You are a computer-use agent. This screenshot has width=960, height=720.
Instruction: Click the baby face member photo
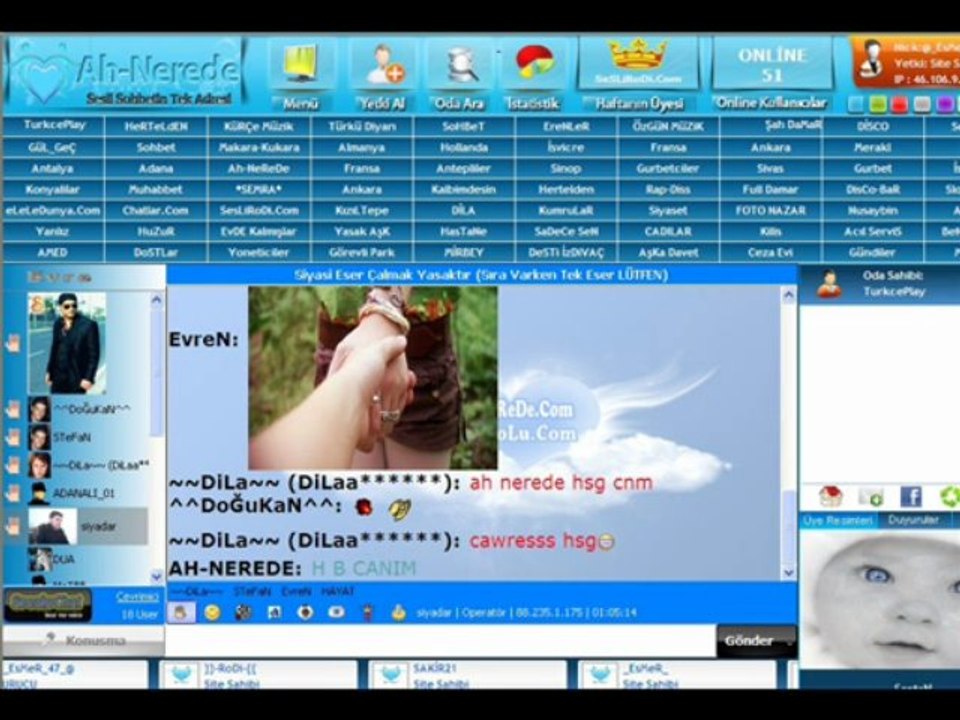(880, 599)
